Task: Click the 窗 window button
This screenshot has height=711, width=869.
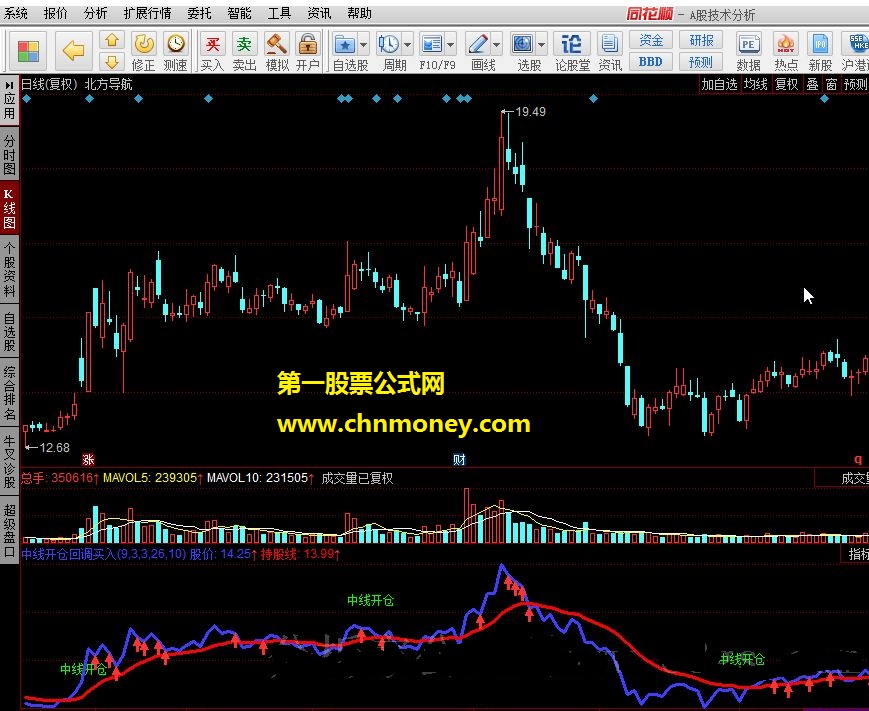Action: (831, 85)
